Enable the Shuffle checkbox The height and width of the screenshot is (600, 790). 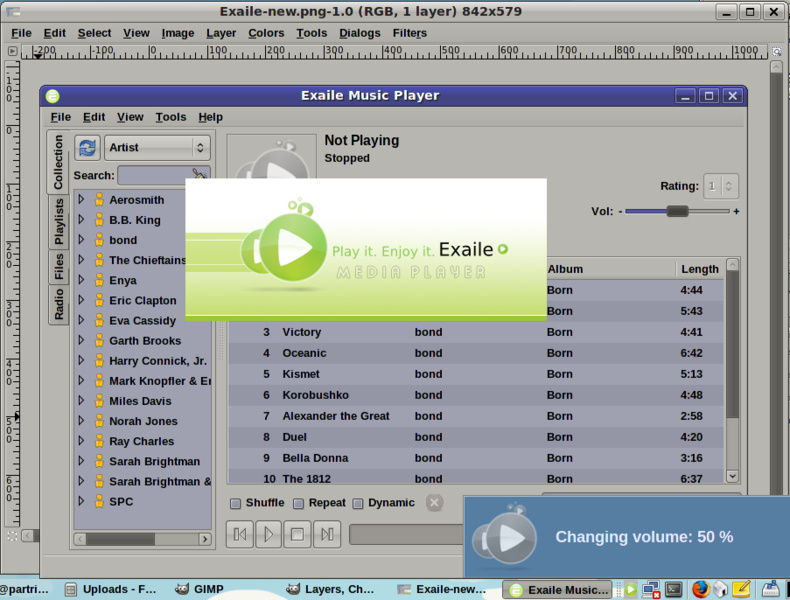(235, 503)
